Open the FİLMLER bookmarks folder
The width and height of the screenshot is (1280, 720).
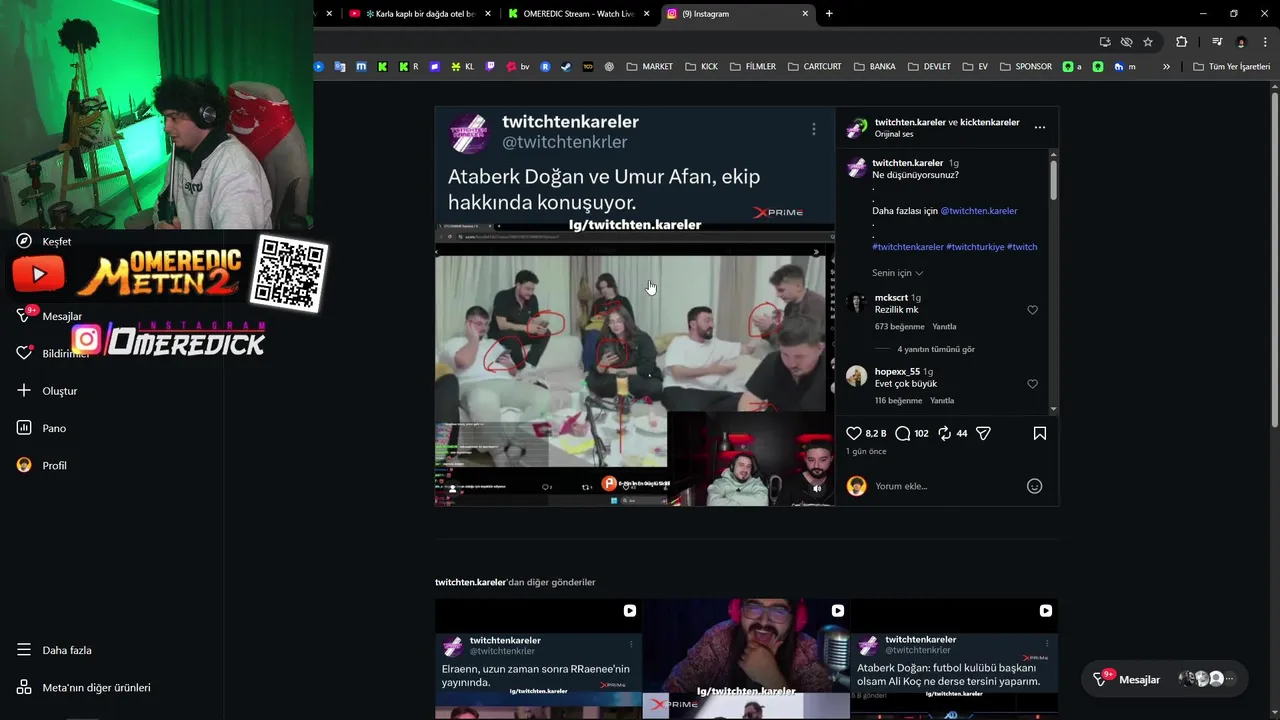[x=753, y=67]
